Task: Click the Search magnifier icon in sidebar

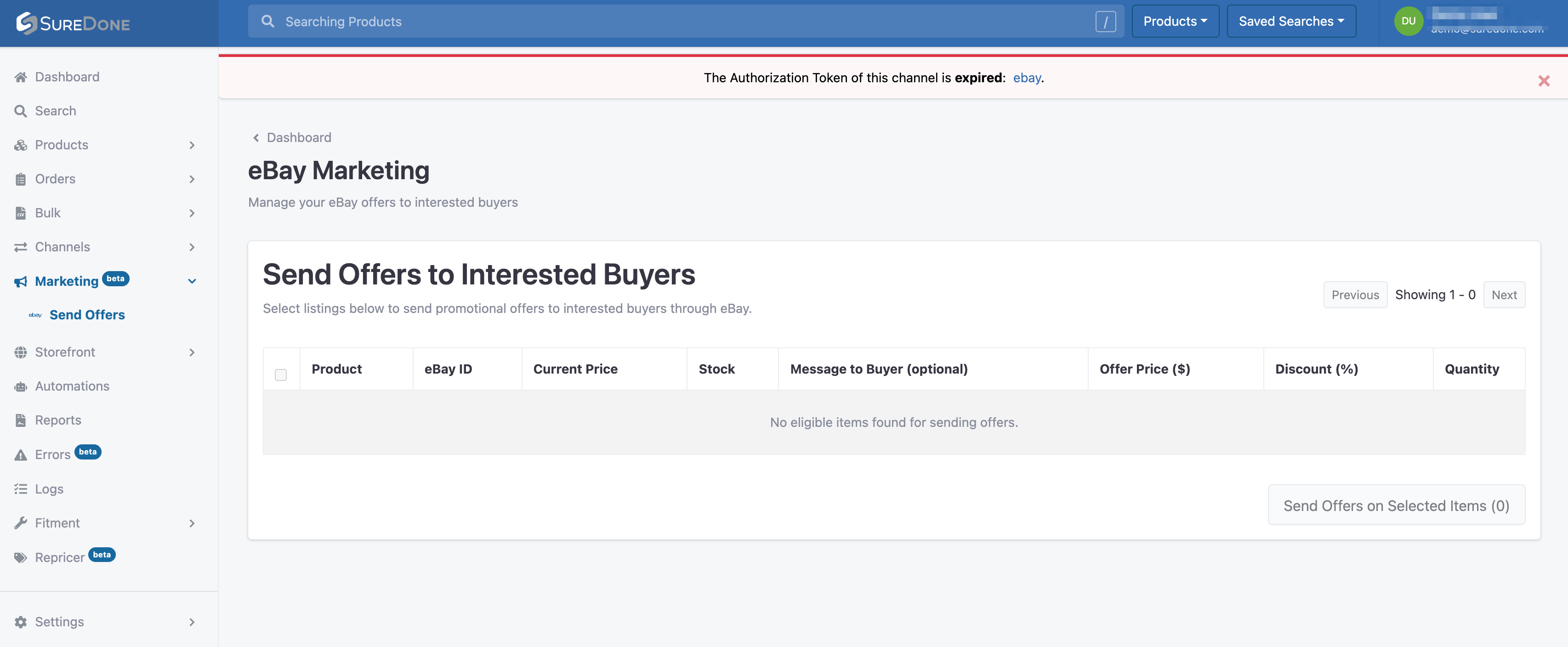Action: coord(21,111)
